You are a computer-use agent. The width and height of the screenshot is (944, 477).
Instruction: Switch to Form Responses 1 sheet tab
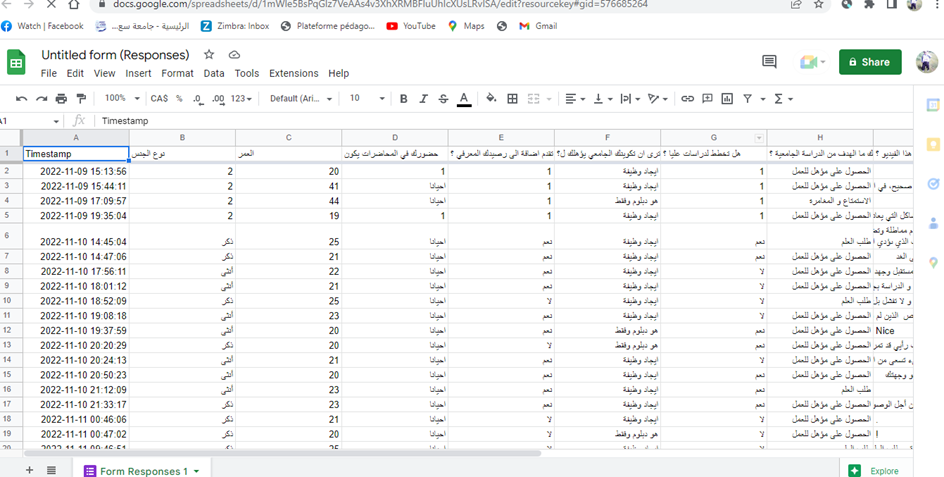(142, 471)
